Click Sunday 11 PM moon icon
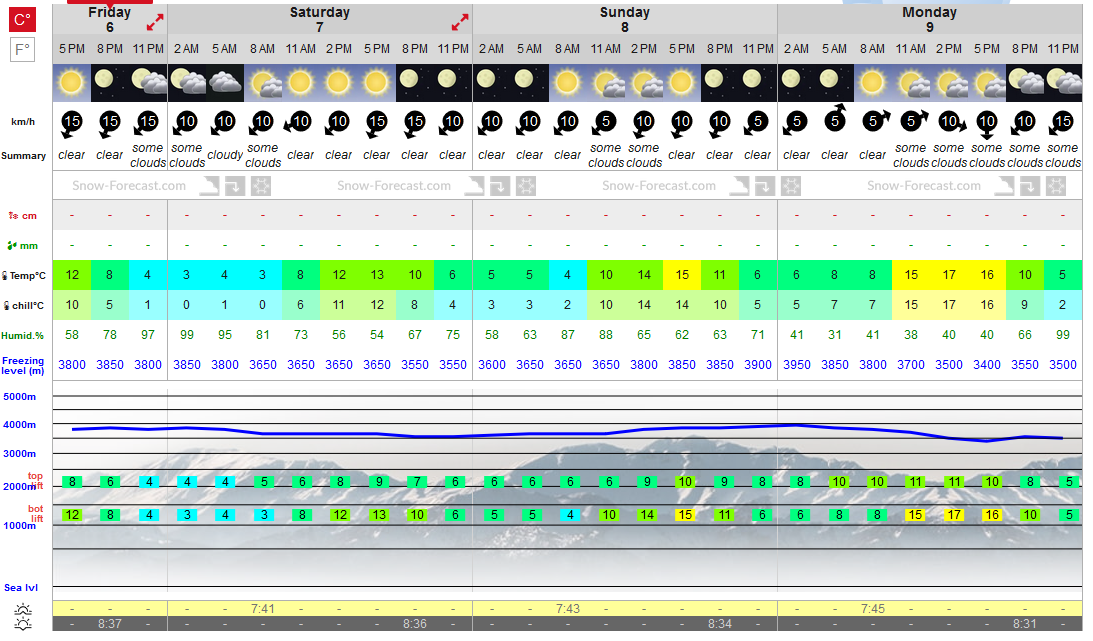 tap(758, 83)
